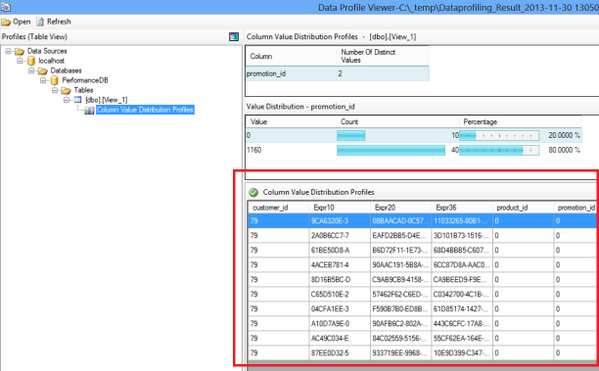Image resolution: width=599 pixels, height=371 pixels.
Task: Select the localhost tree label
Action: (x=51, y=61)
